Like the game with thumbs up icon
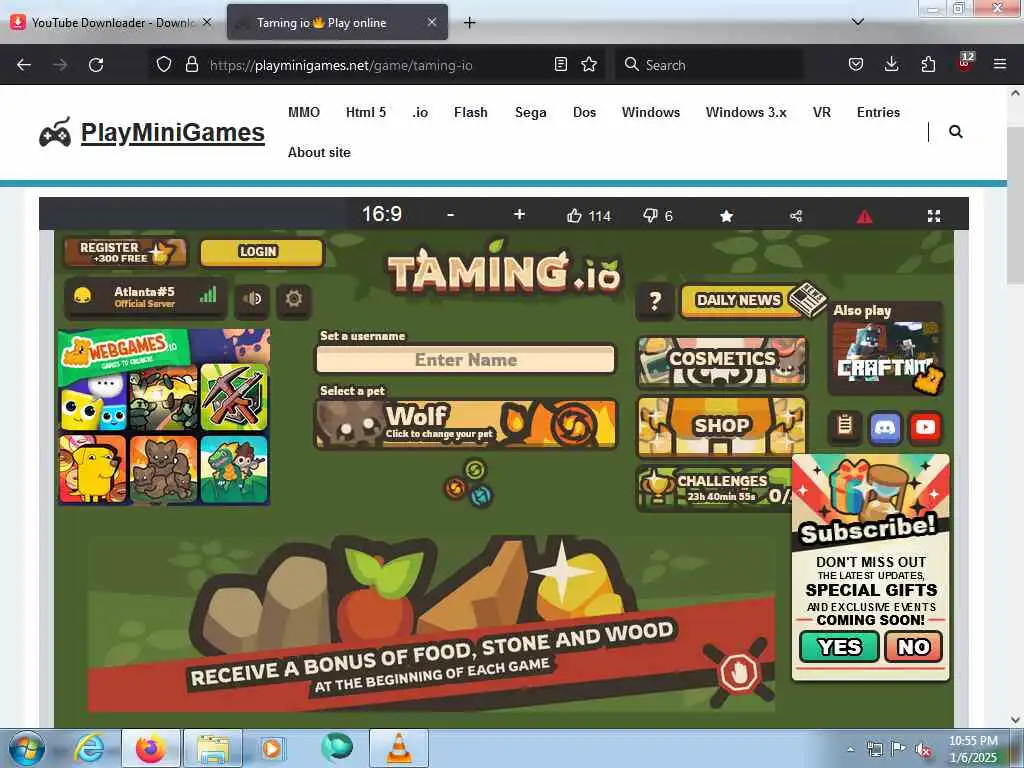 click(x=574, y=216)
